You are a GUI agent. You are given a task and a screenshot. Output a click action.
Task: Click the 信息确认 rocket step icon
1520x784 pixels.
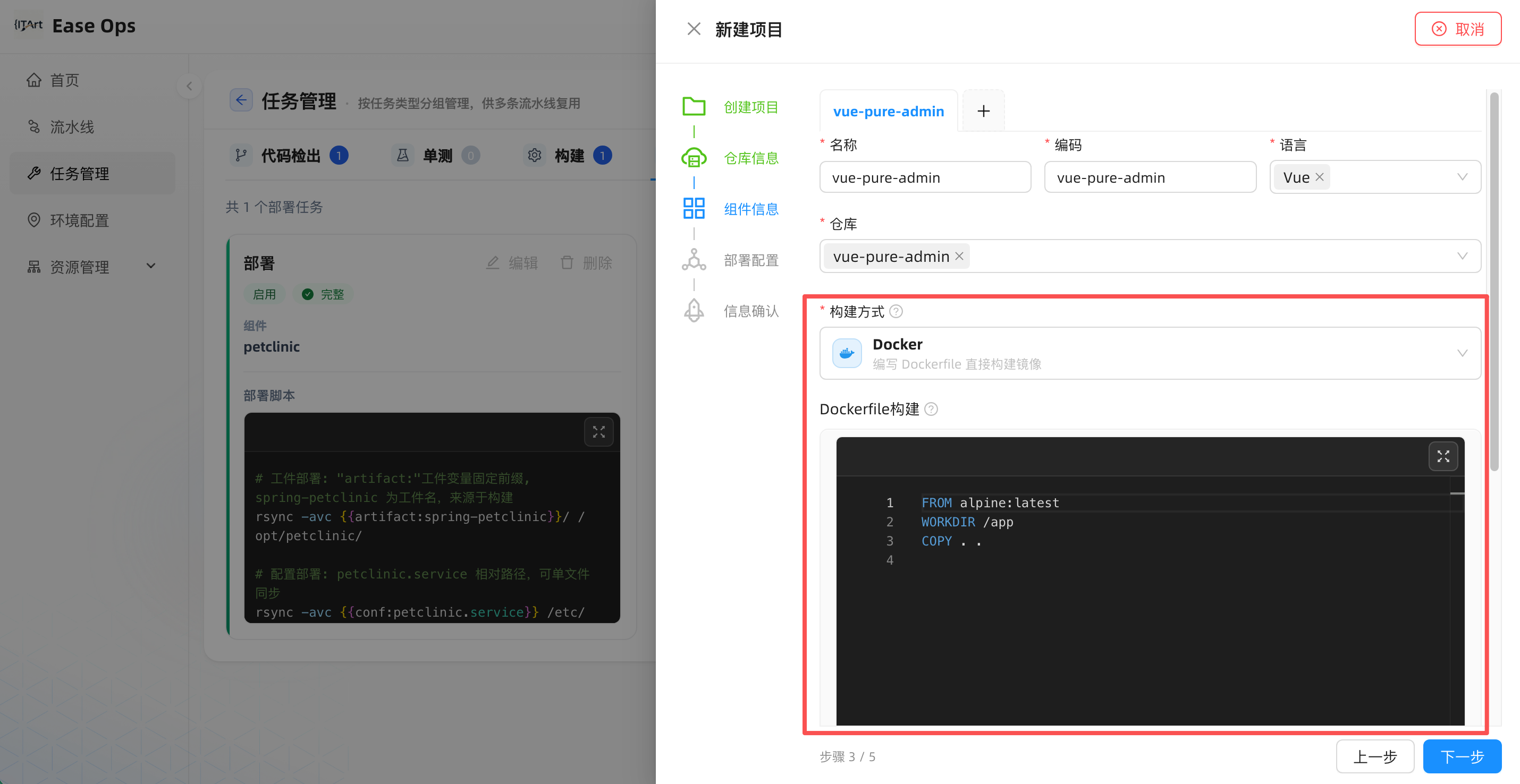694,311
